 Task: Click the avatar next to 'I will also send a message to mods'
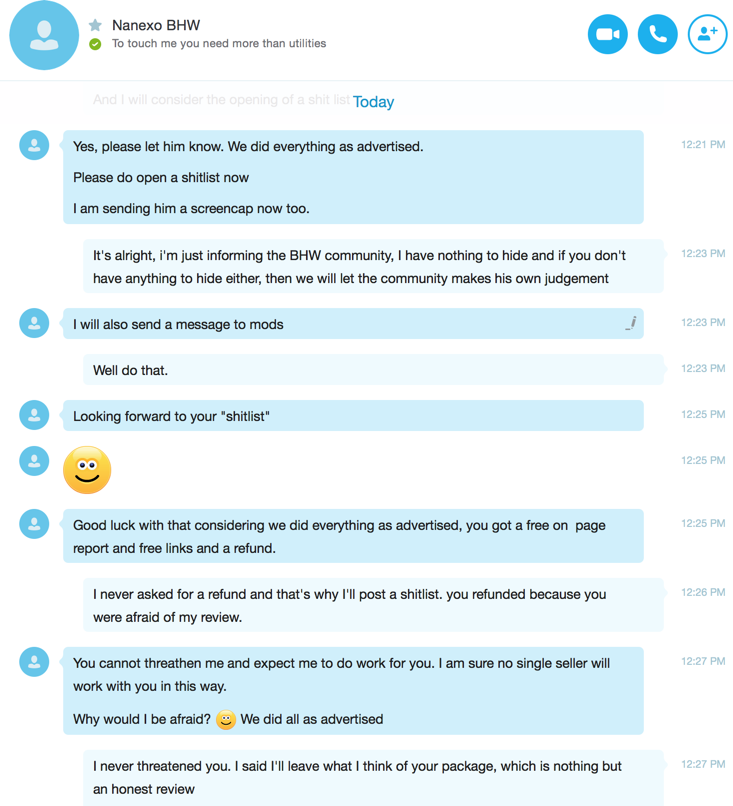[34, 323]
